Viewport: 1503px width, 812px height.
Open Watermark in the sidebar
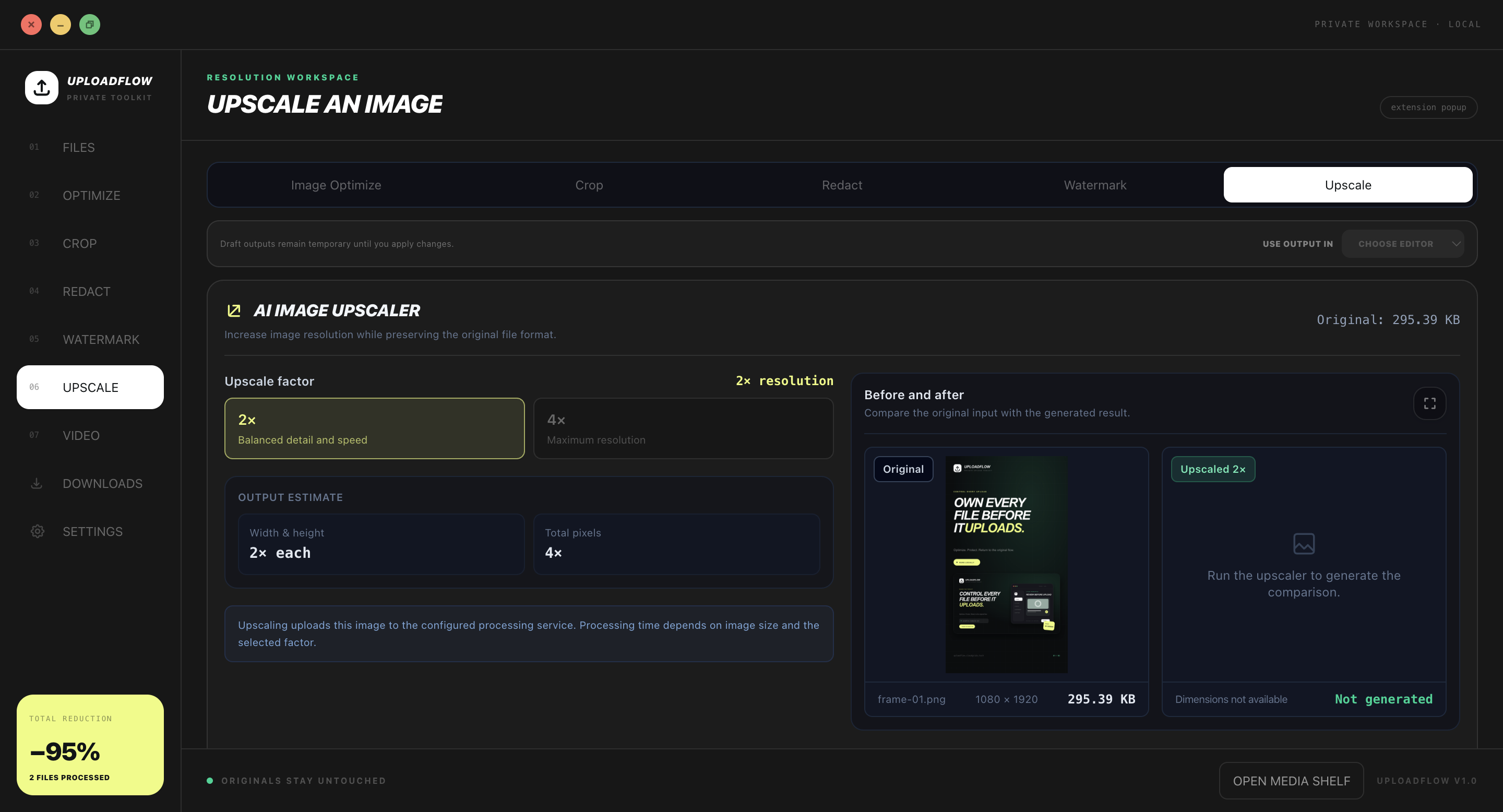click(x=90, y=340)
